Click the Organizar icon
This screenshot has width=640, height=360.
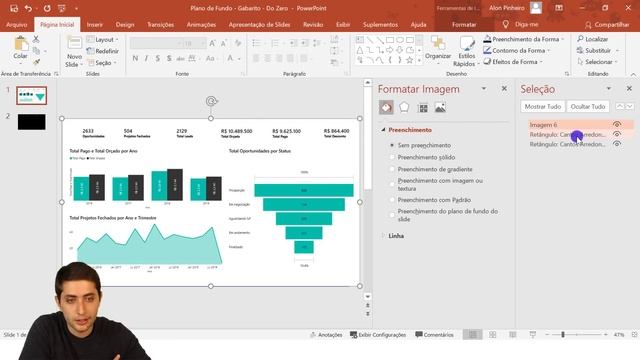coord(438,43)
